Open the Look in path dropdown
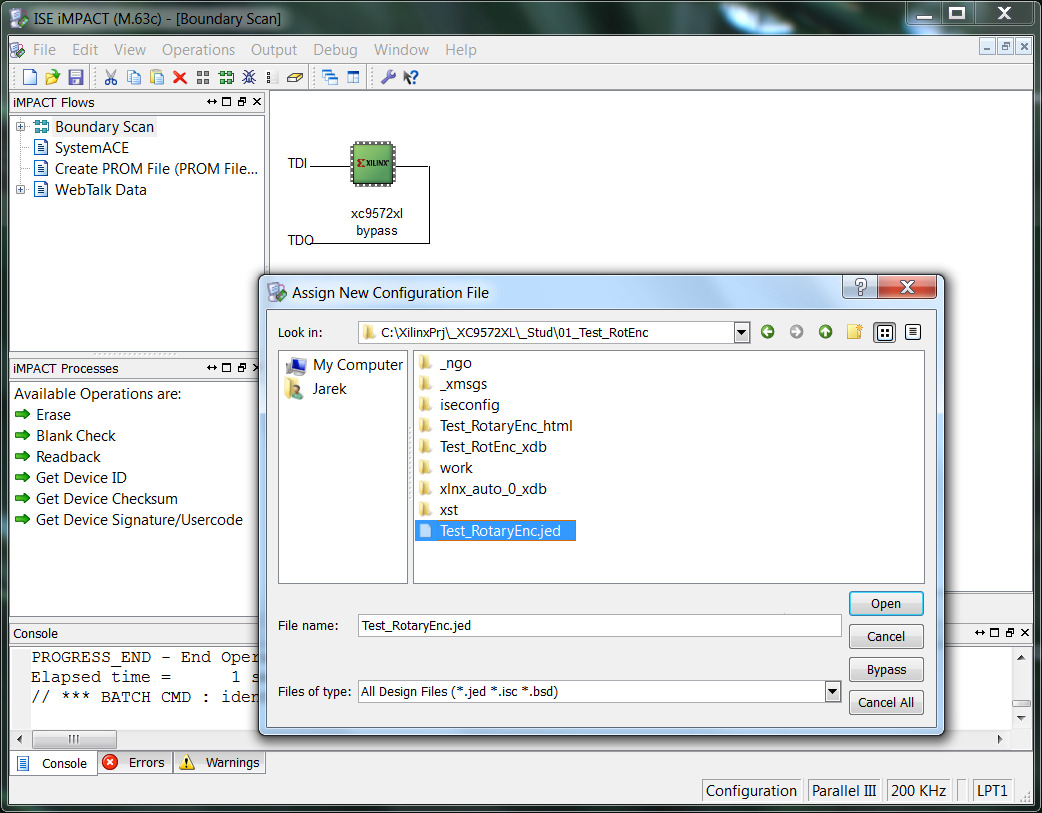The image size is (1042, 813). 742,332
